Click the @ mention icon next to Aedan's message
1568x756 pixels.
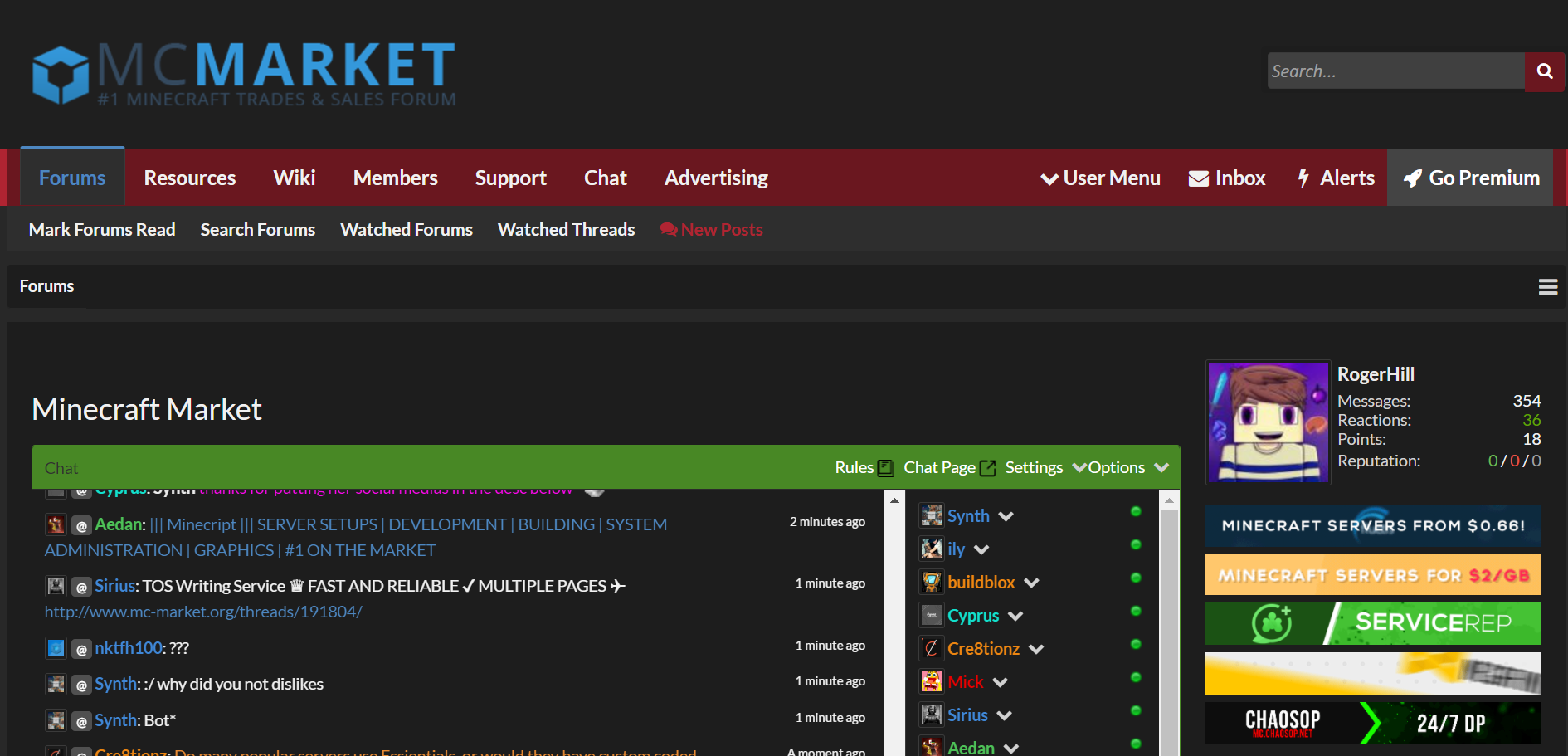(x=81, y=525)
